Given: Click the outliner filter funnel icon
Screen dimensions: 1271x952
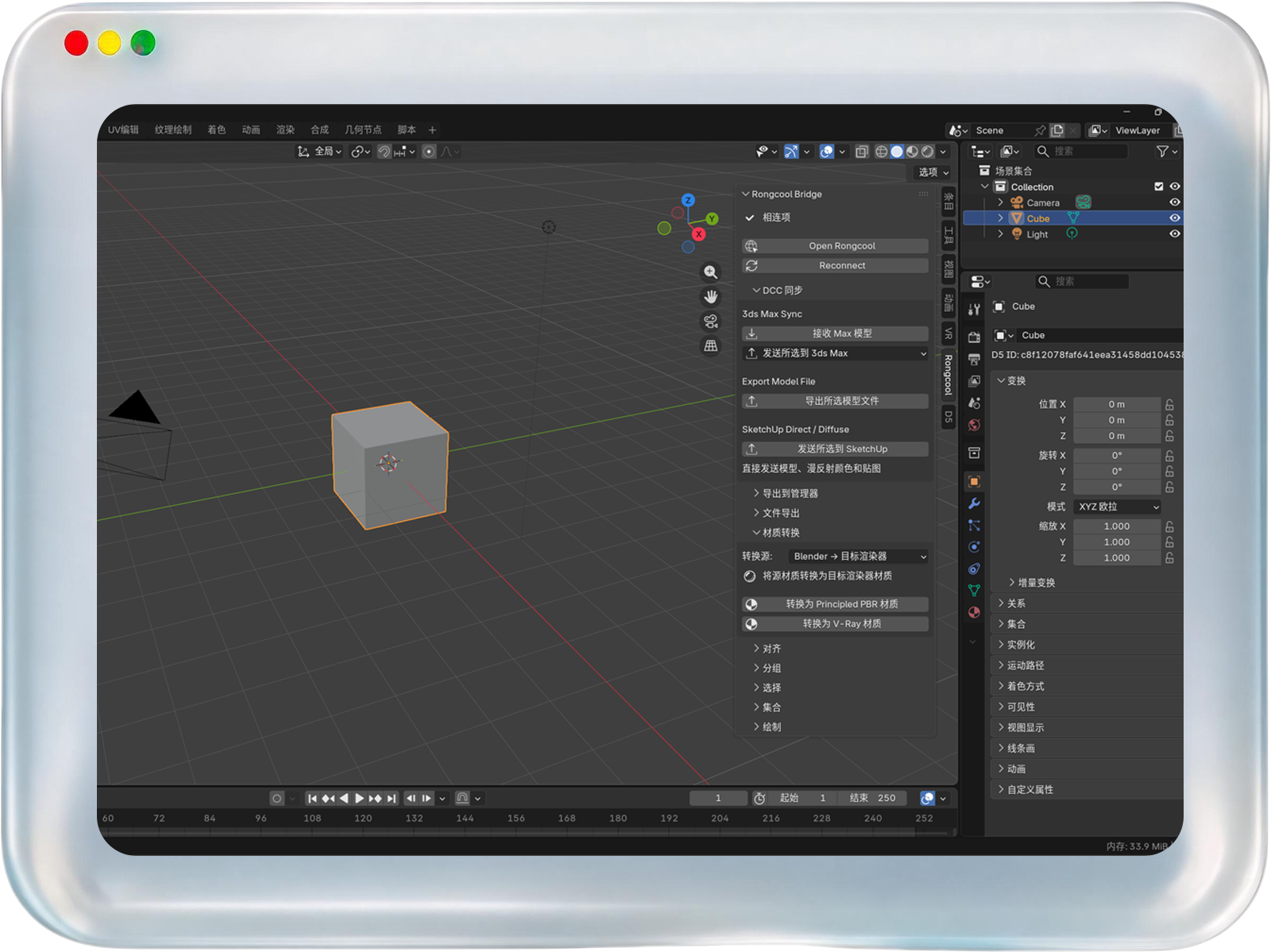Looking at the screenshot, I should [x=1163, y=152].
